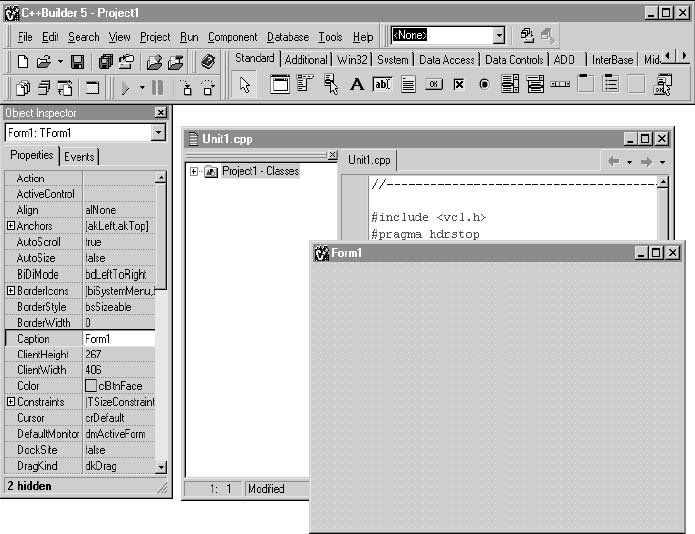Screen dimensions: 695x534
Task: Open the Component menu
Action: click(232, 37)
